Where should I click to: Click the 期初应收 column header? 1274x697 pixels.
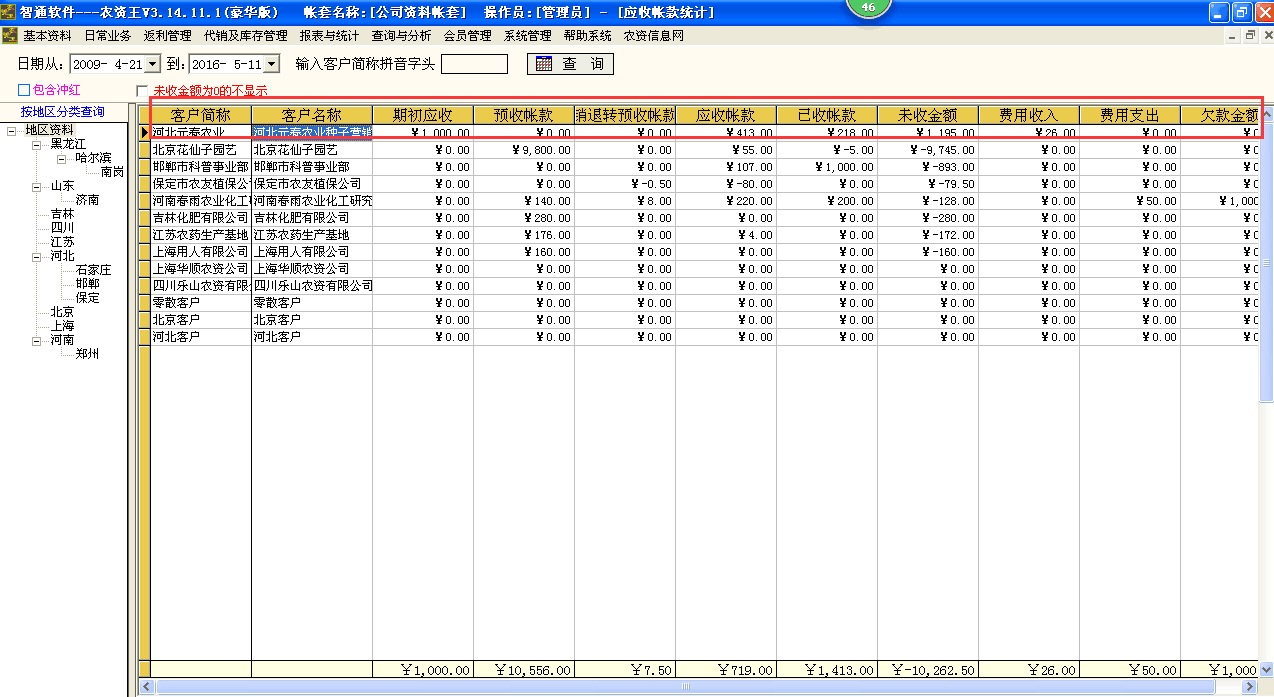(423, 115)
